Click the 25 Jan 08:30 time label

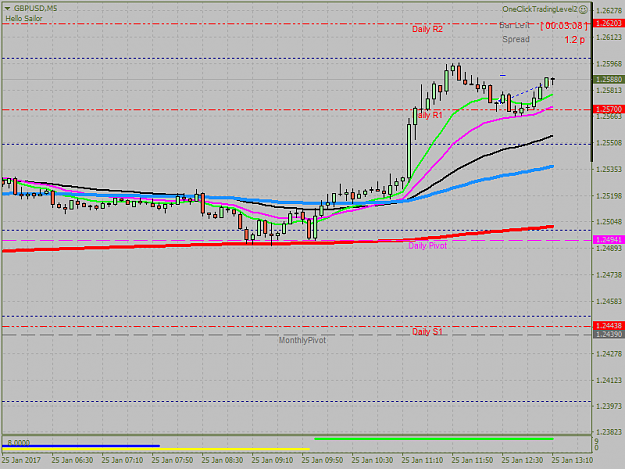click(x=222, y=460)
